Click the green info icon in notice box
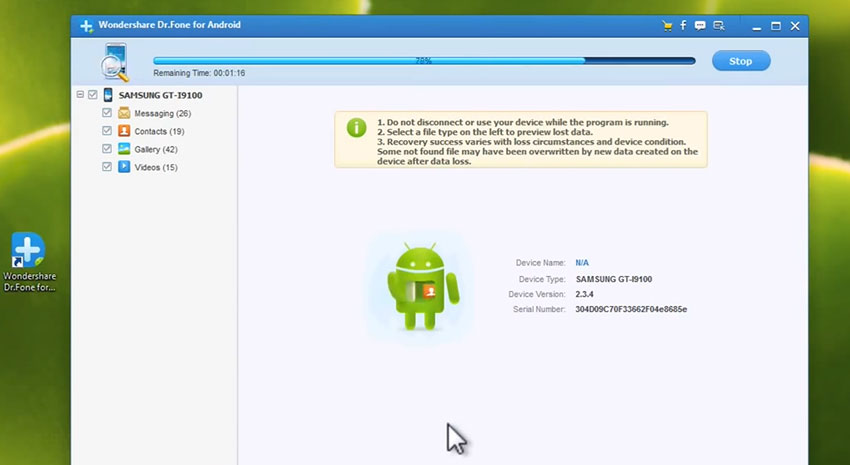 pyautogui.click(x=356, y=128)
